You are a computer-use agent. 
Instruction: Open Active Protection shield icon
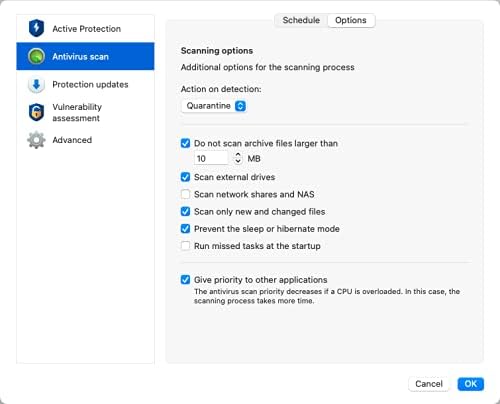36,28
